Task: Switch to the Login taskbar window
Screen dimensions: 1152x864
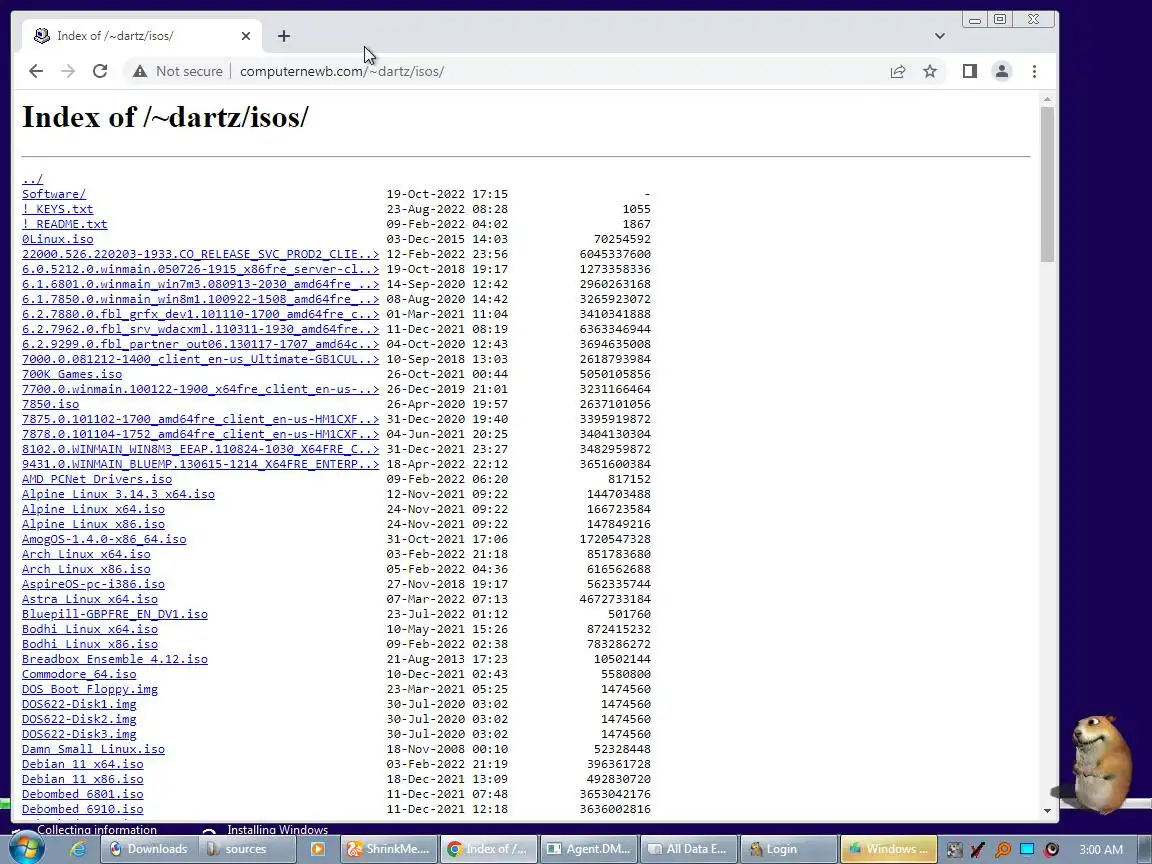Action: (788, 849)
